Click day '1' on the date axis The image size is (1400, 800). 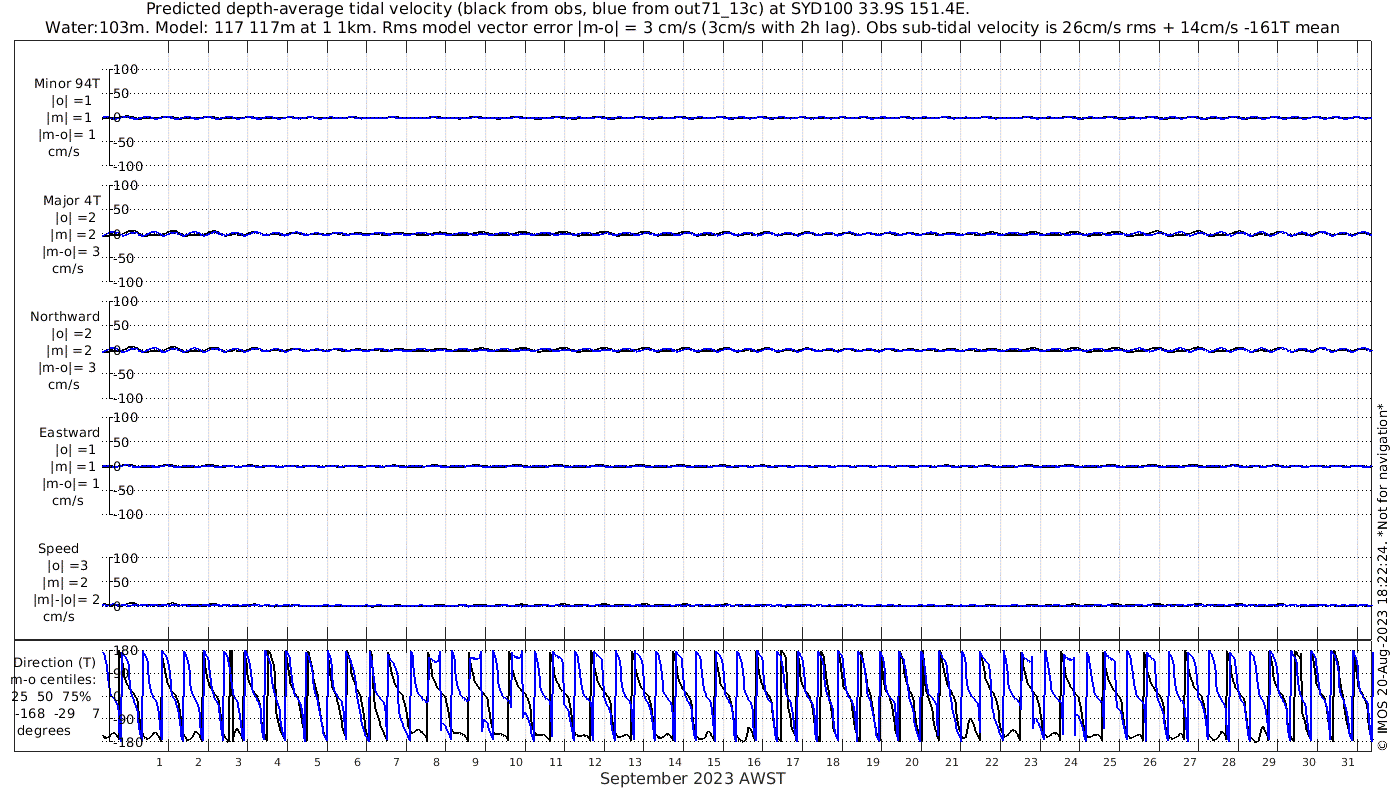tap(159, 762)
